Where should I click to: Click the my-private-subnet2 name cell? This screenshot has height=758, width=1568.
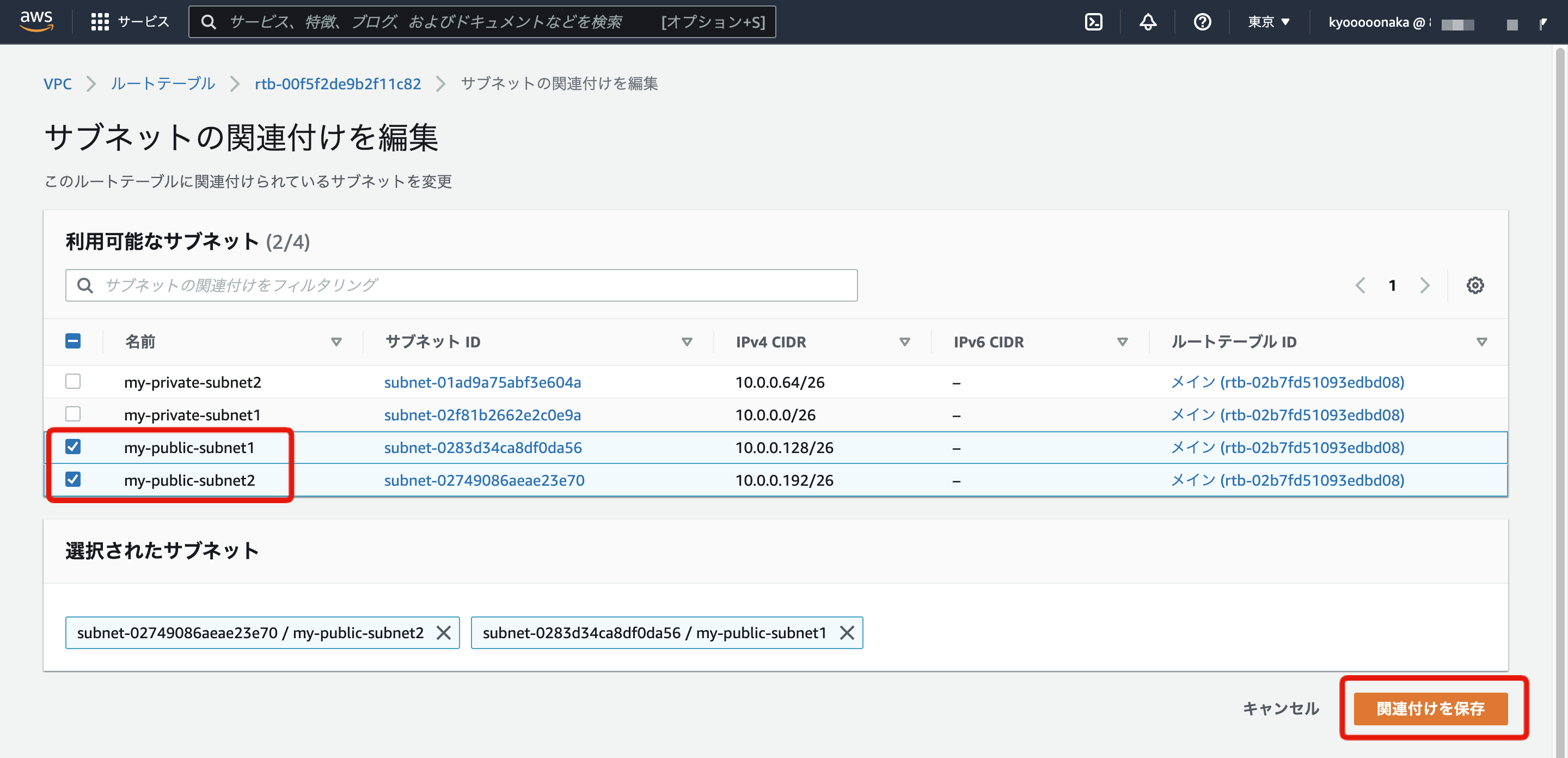point(192,382)
